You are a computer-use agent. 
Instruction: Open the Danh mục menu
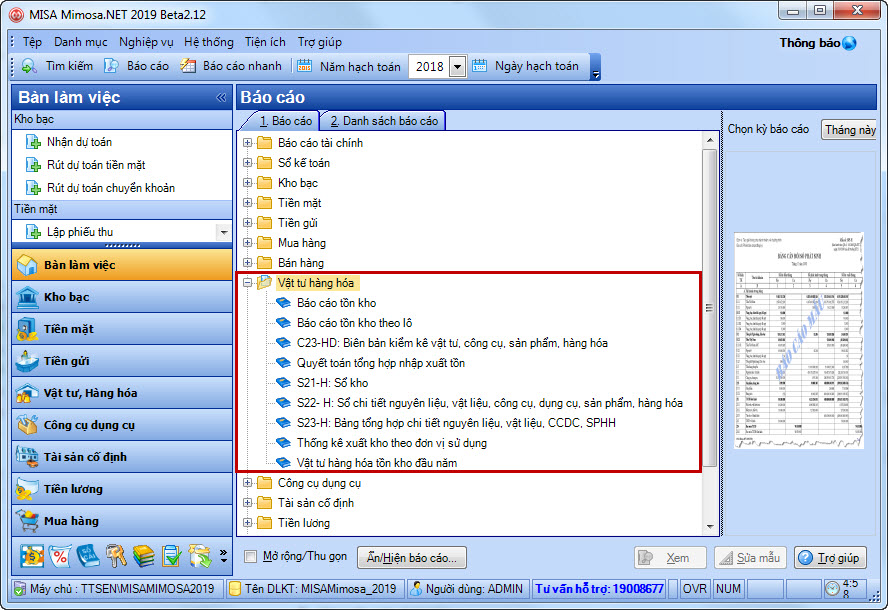tap(80, 42)
